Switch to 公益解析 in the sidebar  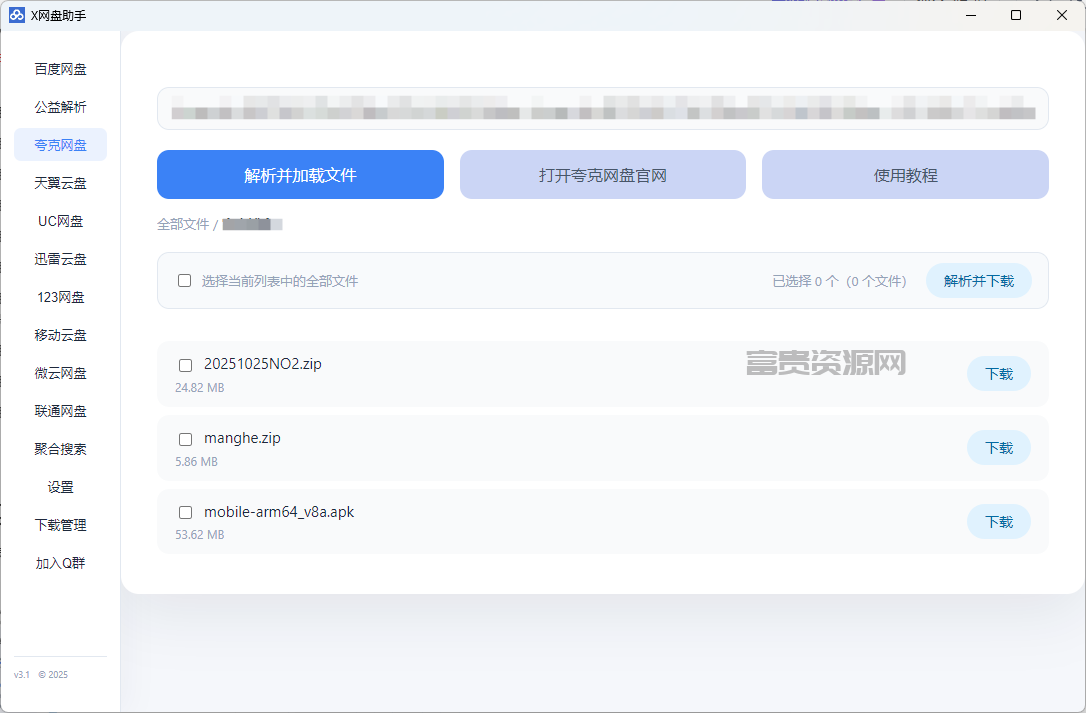pos(60,107)
